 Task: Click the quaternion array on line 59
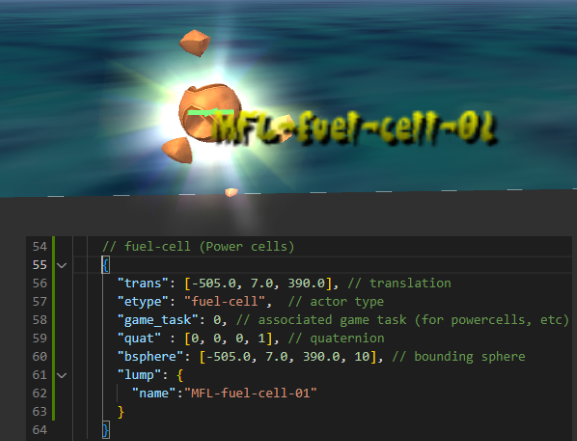click(228, 338)
